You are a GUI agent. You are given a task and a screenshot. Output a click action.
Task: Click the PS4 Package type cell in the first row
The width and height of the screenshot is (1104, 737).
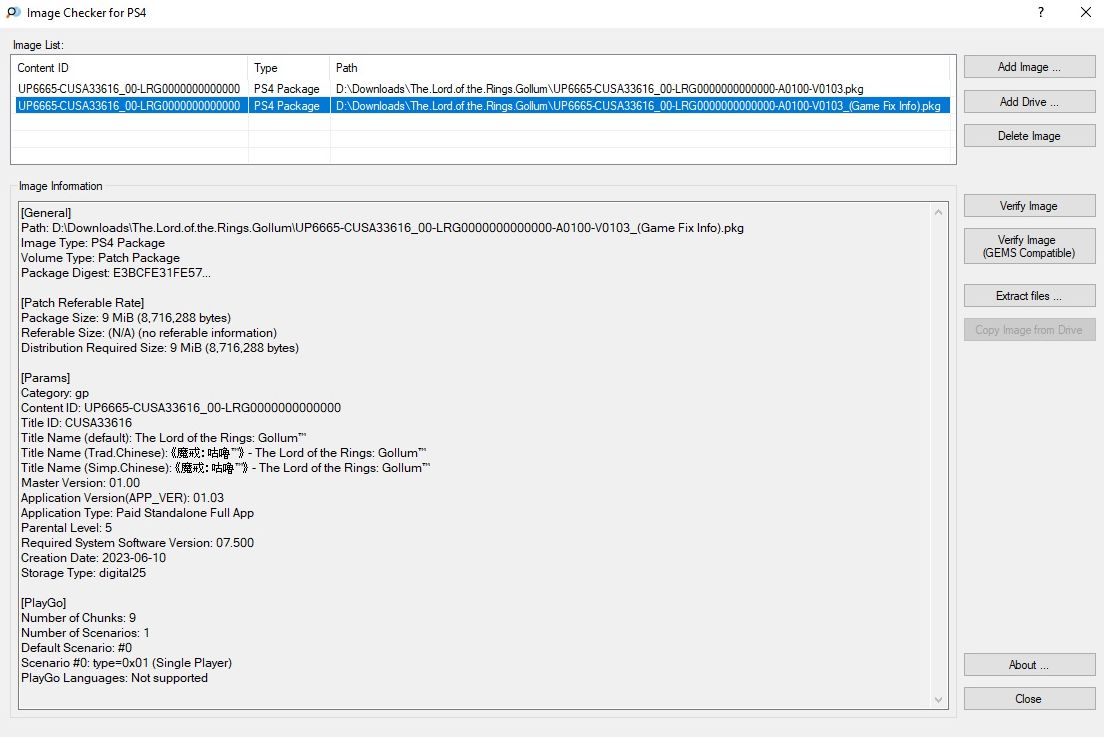click(287, 89)
